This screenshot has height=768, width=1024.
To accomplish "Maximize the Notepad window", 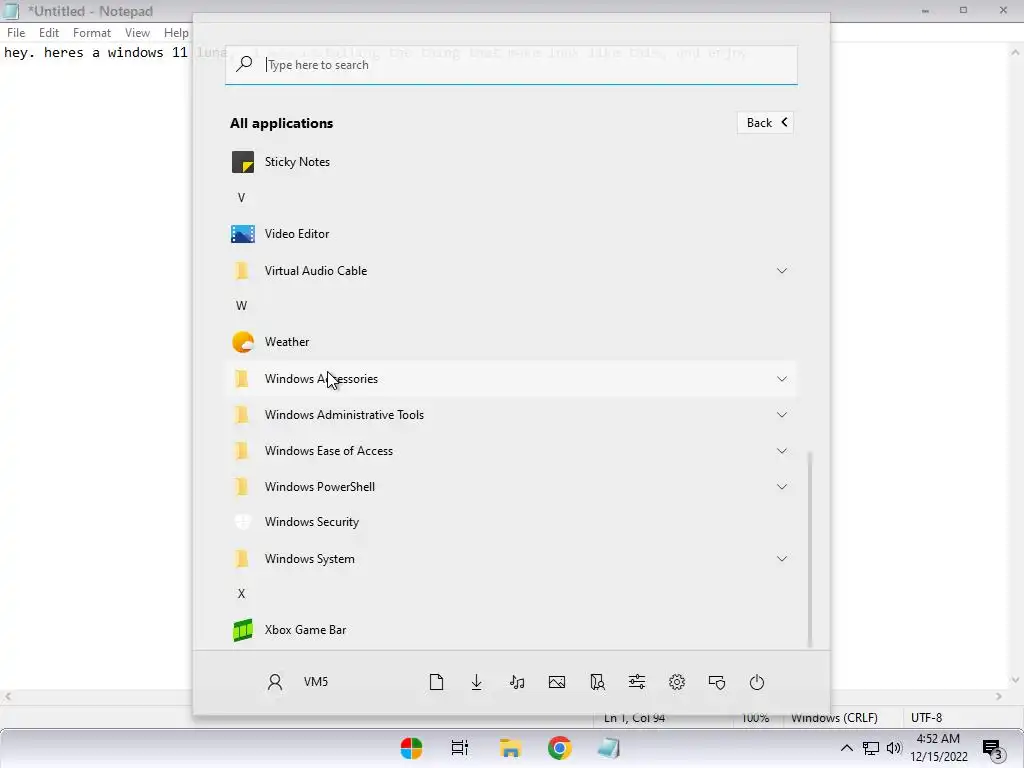I will [963, 10].
